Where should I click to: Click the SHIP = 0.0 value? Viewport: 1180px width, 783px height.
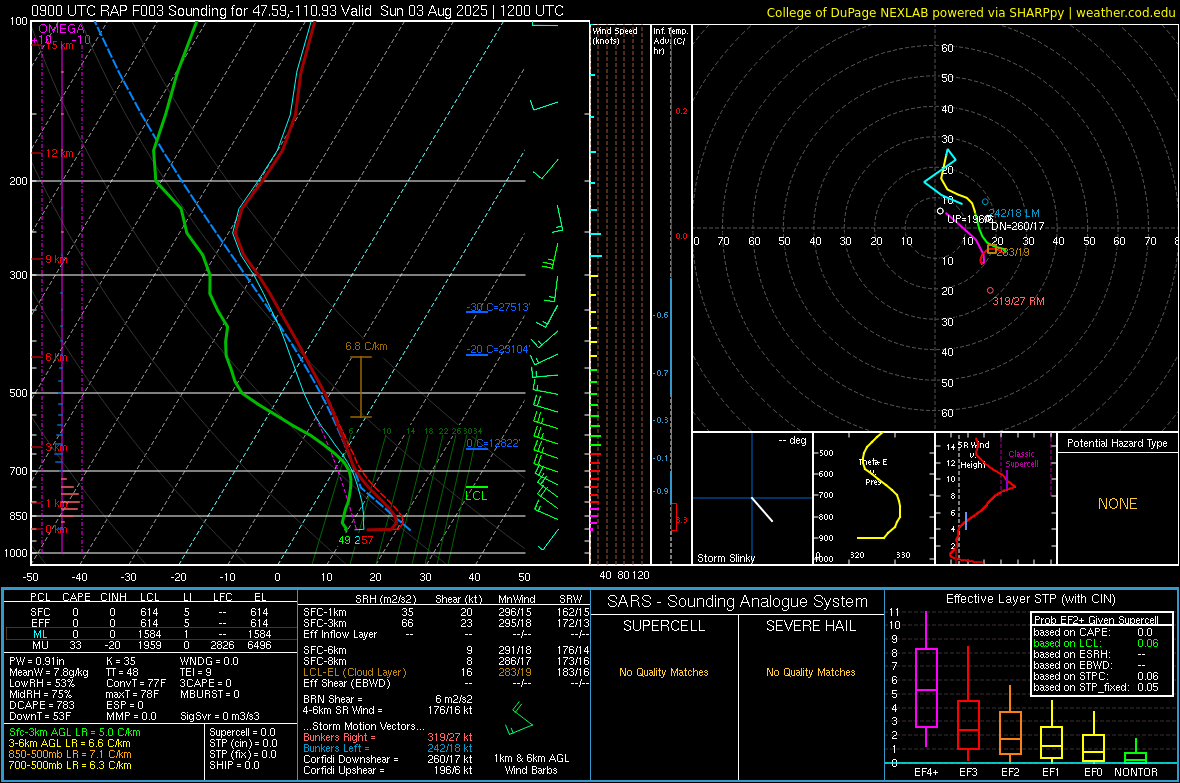[x=234, y=765]
